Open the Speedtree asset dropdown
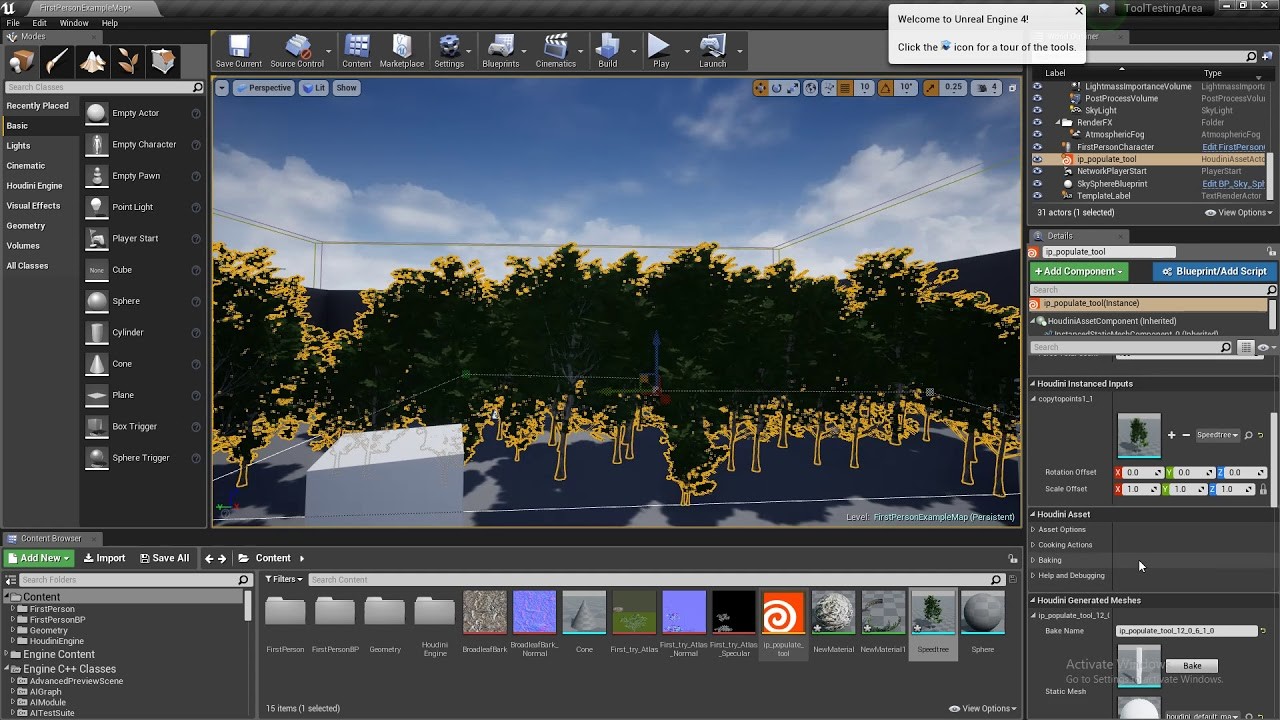 (x=1217, y=435)
